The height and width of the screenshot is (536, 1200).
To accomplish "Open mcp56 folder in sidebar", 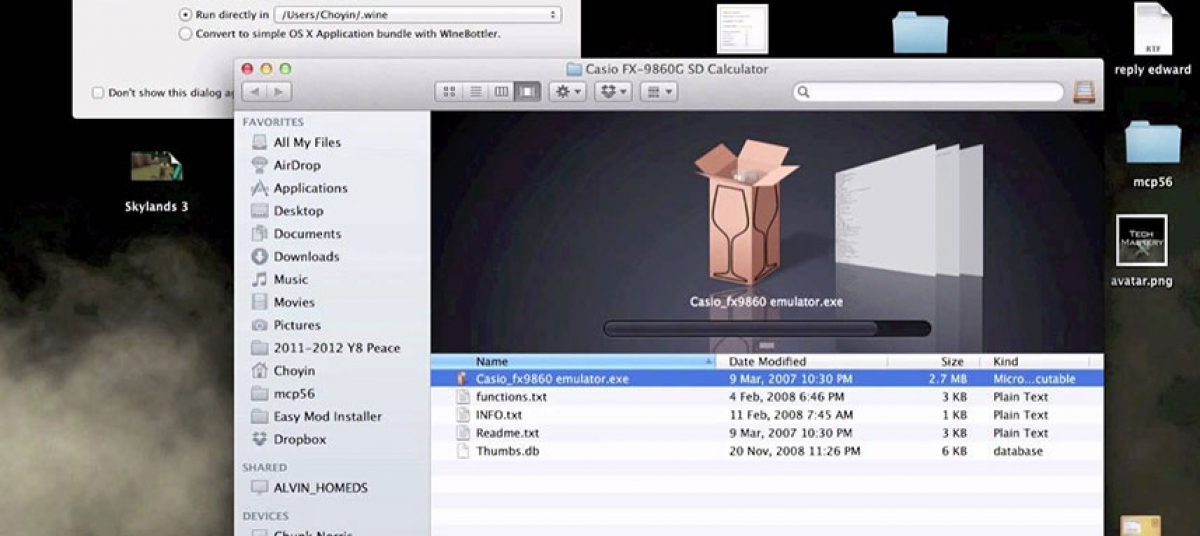I will click(x=294, y=394).
